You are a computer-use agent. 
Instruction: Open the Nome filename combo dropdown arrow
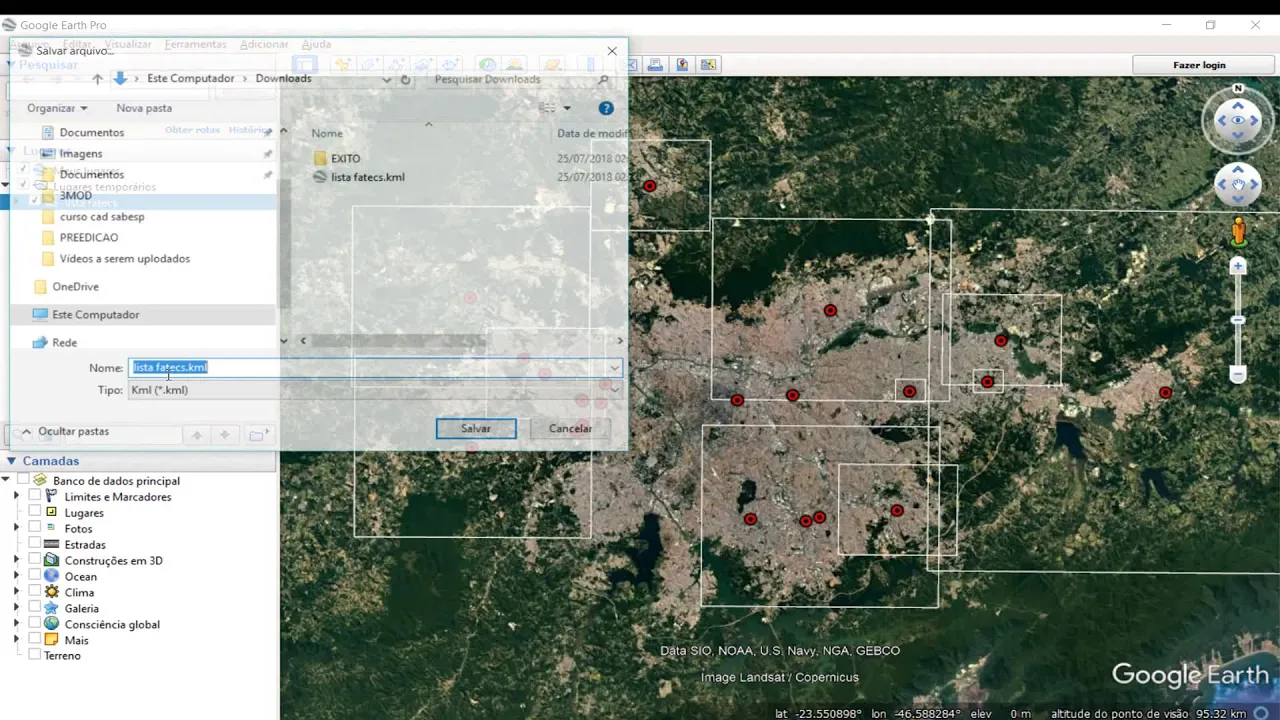tap(614, 368)
